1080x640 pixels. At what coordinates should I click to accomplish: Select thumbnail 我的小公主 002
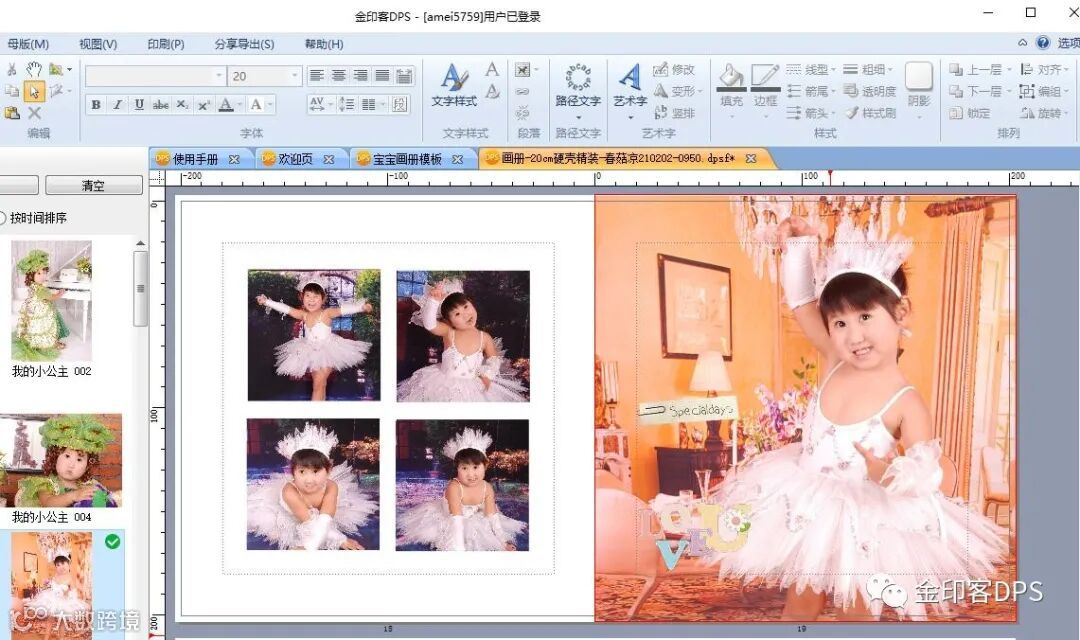pyautogui.click(x=52, y=300)
